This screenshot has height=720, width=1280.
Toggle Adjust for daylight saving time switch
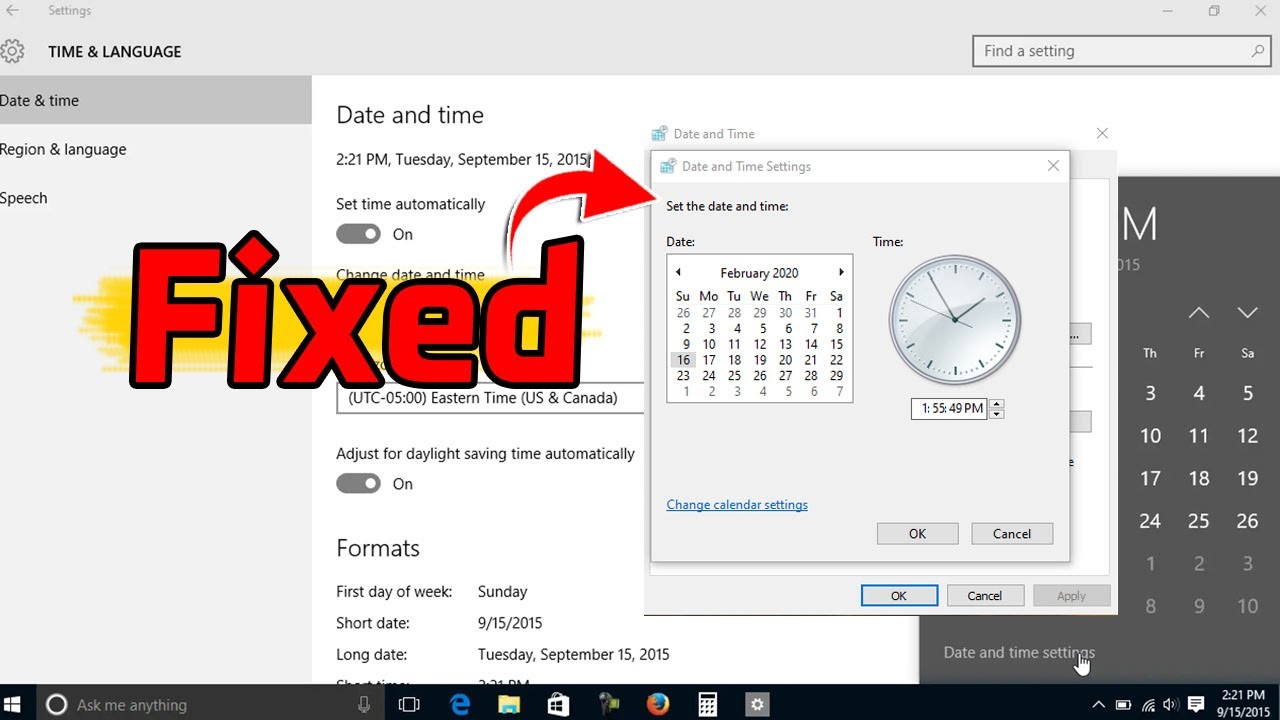(x=358, y=484)
